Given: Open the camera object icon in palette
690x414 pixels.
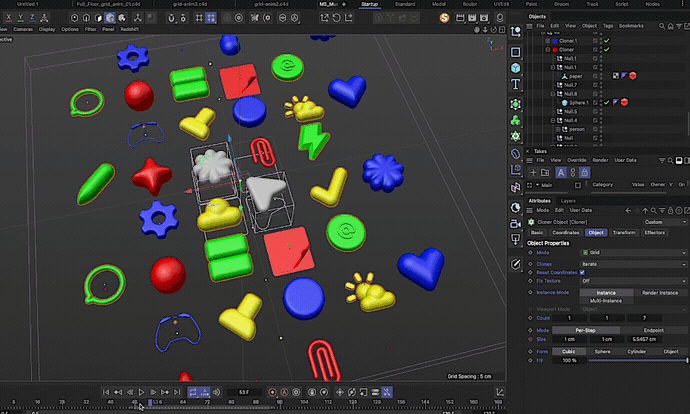Looking at the screenshot, I should pos(515,224).
